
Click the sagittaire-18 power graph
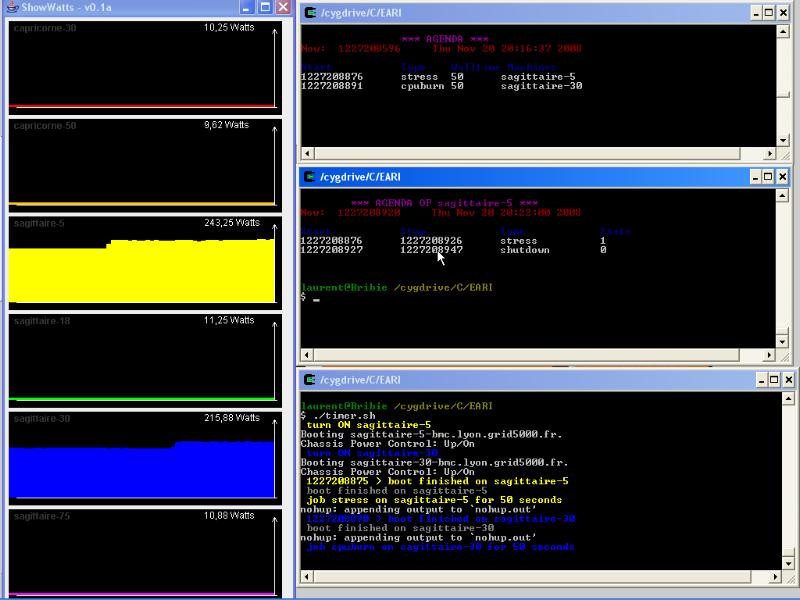tap(145, 361)
